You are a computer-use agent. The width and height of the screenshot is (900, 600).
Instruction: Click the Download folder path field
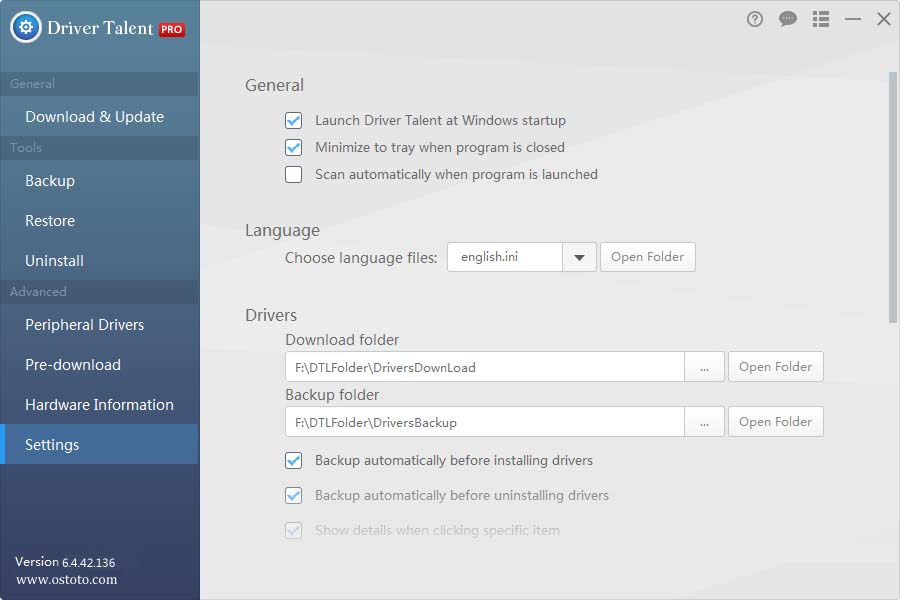click(485, 367)
